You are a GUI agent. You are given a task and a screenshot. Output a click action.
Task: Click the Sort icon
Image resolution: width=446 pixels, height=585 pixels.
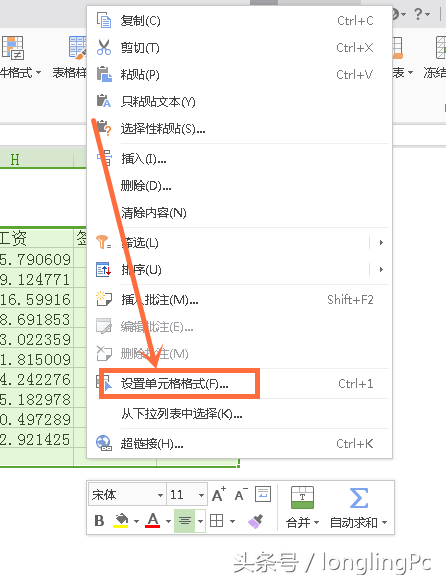pyautogui.click(x=103, y=269)
